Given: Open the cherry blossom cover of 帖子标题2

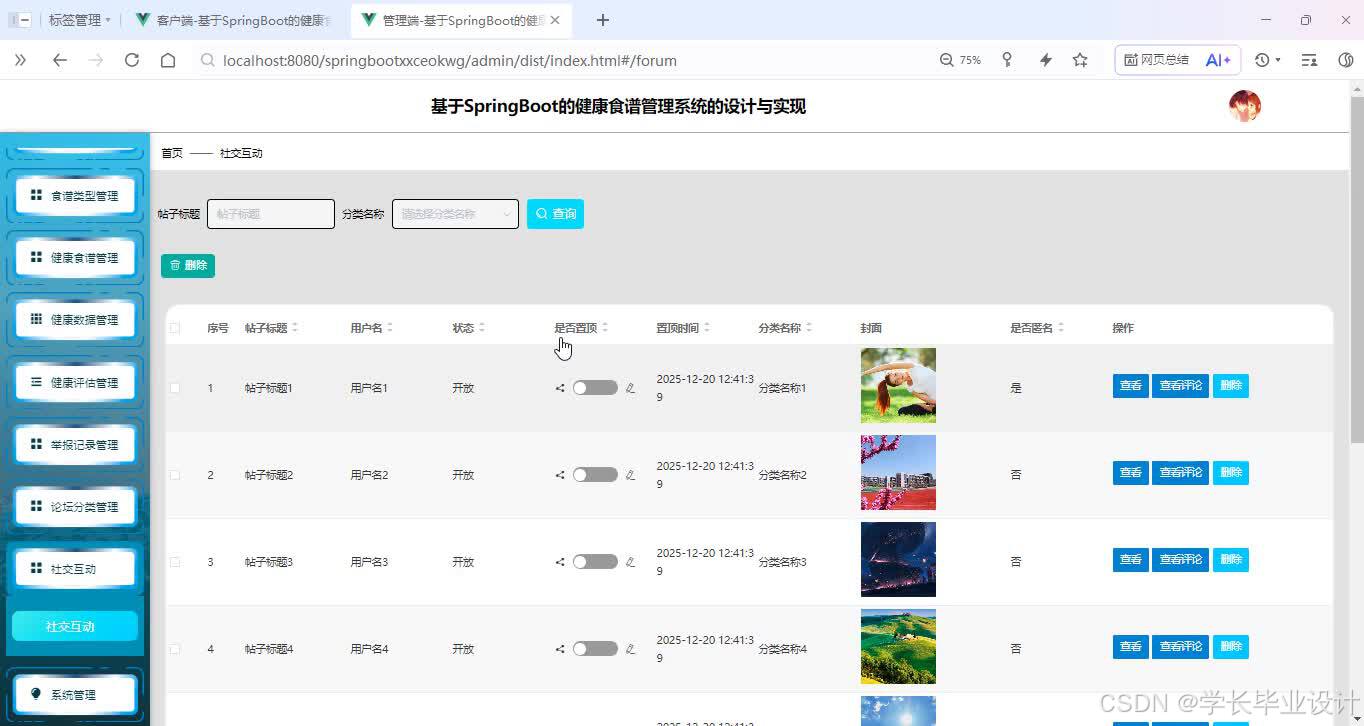Looking at the screenshot, I should coord(898,472).
